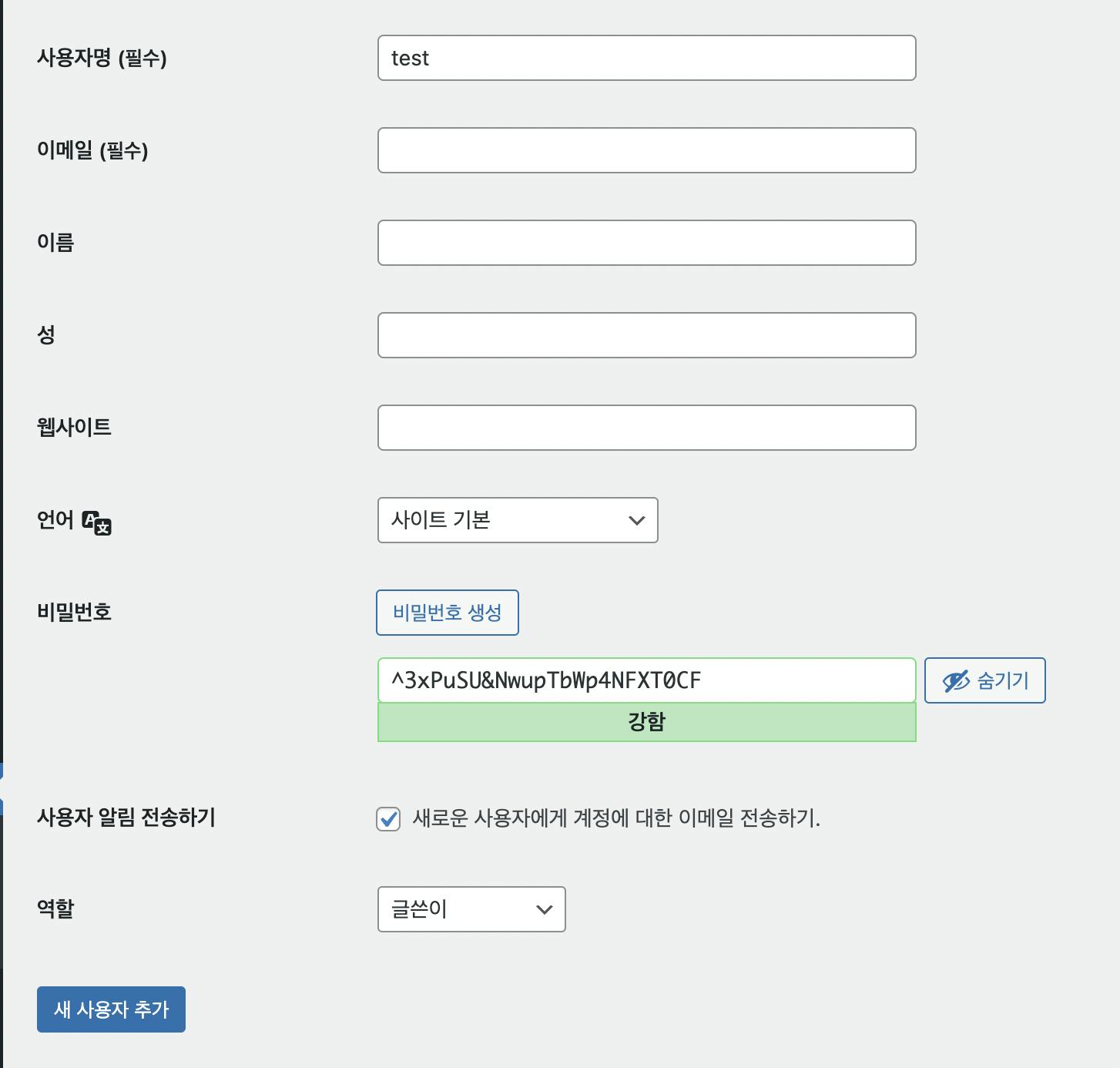Select the 이름 first name text box
The image size is (1120, 1068).
point(646,243)
